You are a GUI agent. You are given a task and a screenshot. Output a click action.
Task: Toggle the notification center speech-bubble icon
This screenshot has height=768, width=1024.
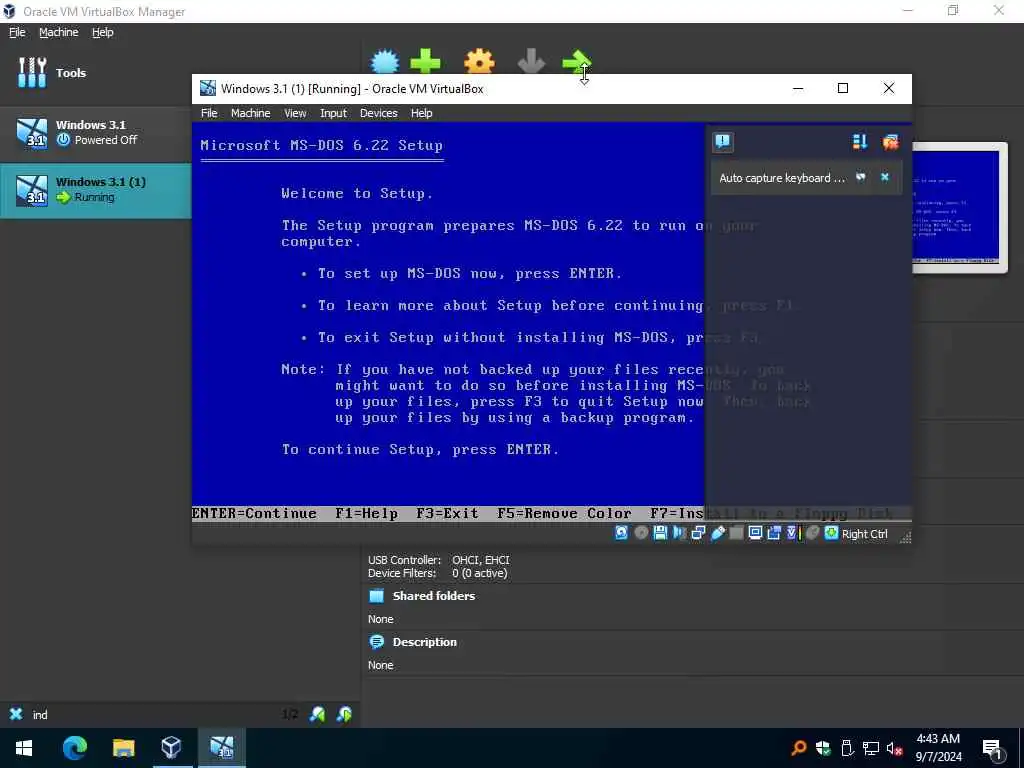click(x=722, y=142)
